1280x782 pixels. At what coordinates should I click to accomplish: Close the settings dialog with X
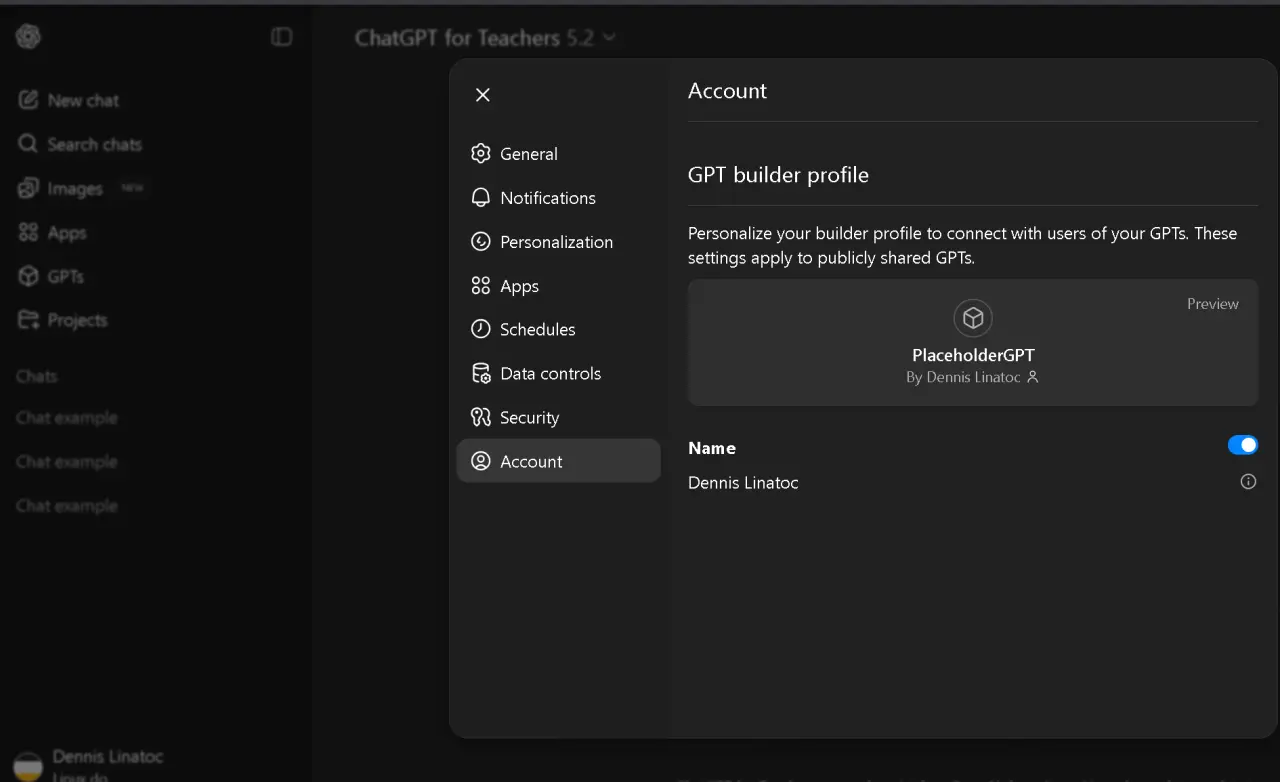click(483, 95)
